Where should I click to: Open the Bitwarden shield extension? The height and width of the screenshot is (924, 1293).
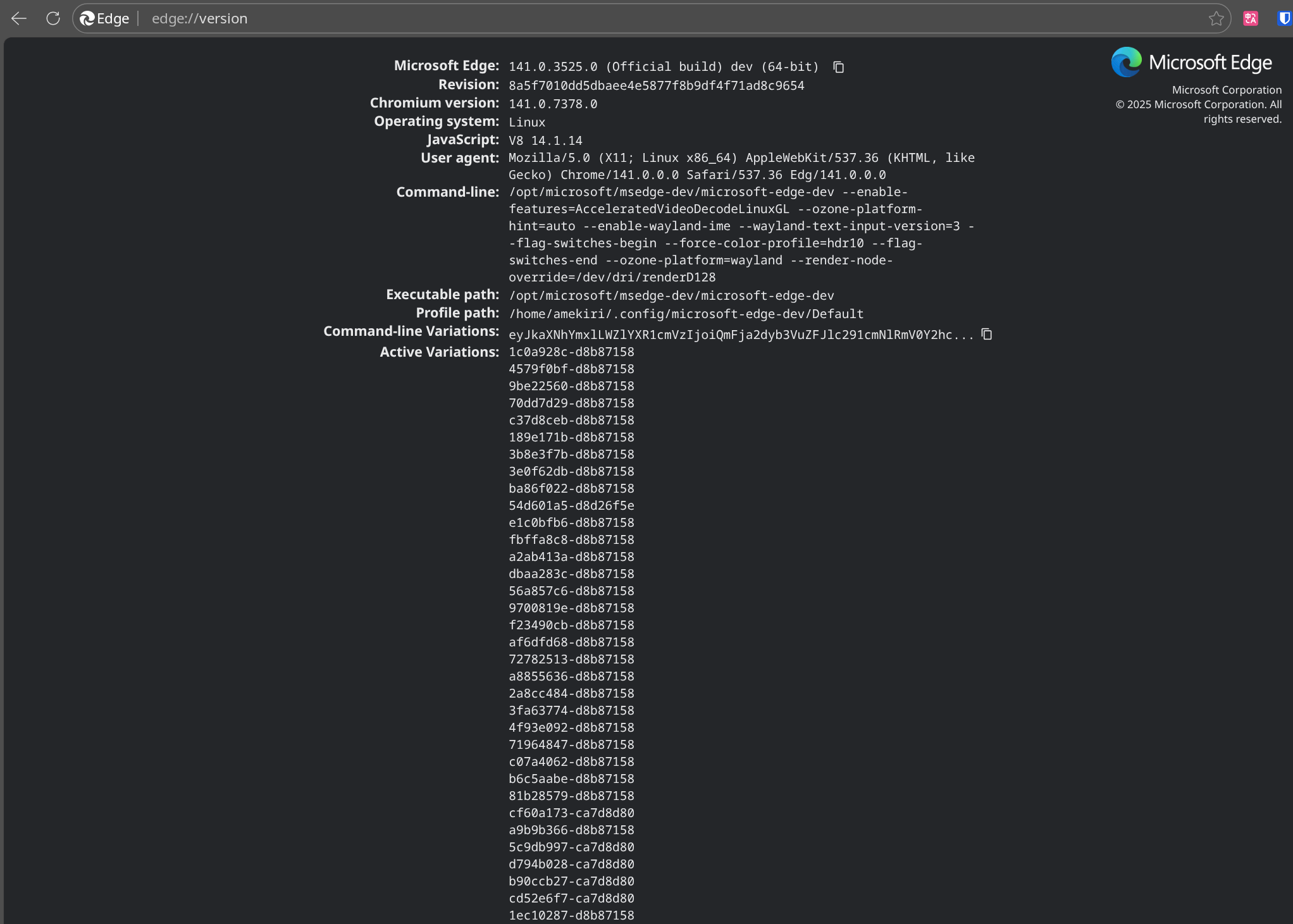pos(1284,18)
